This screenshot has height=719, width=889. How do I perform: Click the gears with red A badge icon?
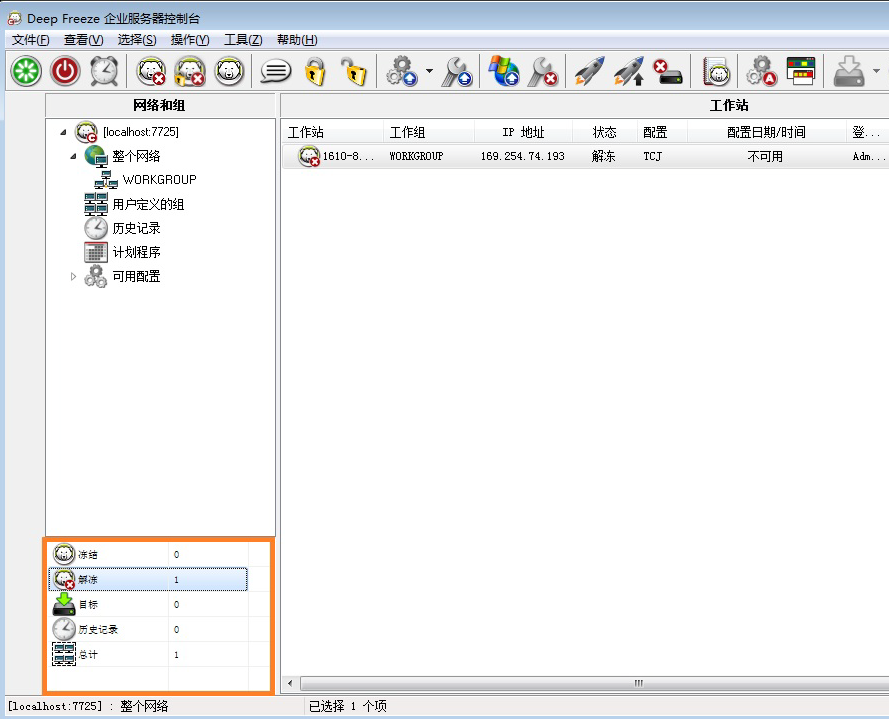pos(761,71)
